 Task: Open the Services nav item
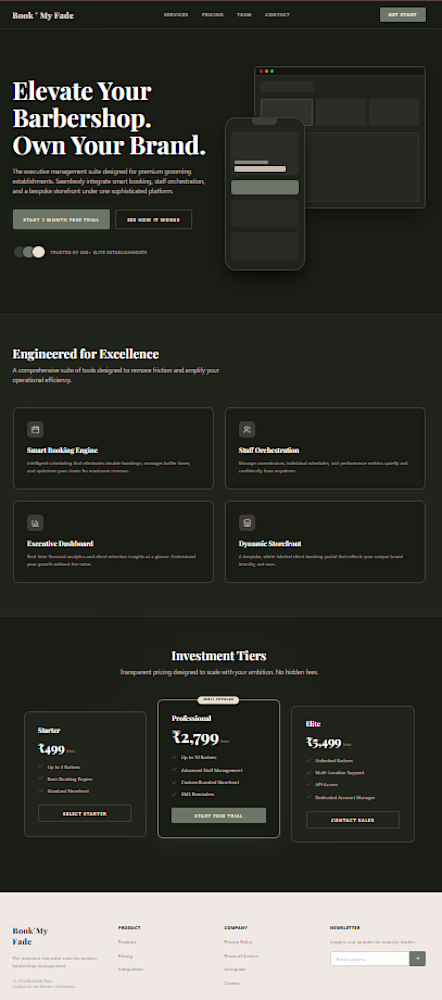[x=176, y=15]
